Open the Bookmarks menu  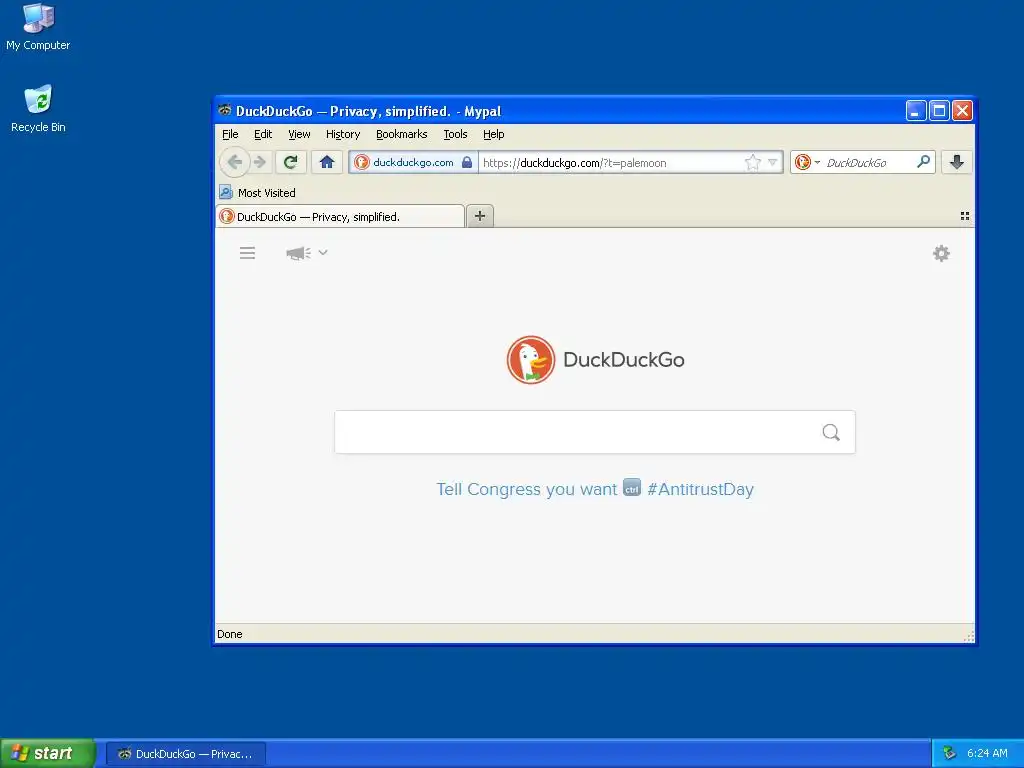point(402,134)
